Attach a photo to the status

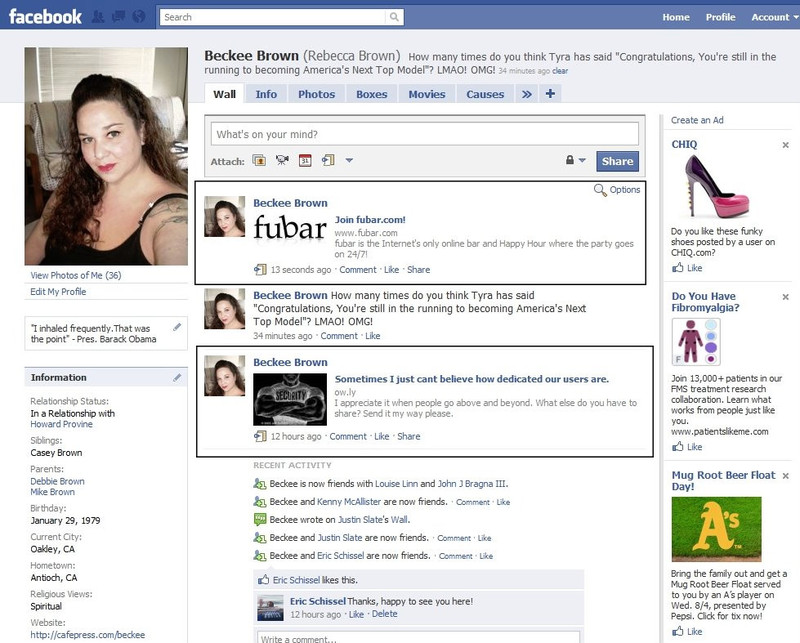[259, 160]
